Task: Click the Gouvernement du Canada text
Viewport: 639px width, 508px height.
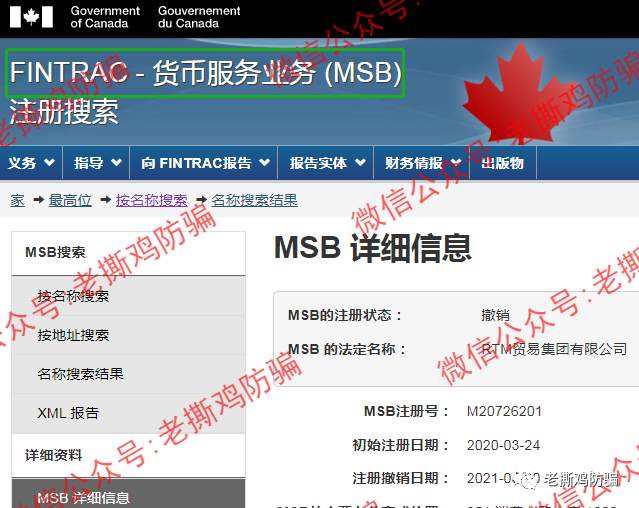Action: pos(199,17)
